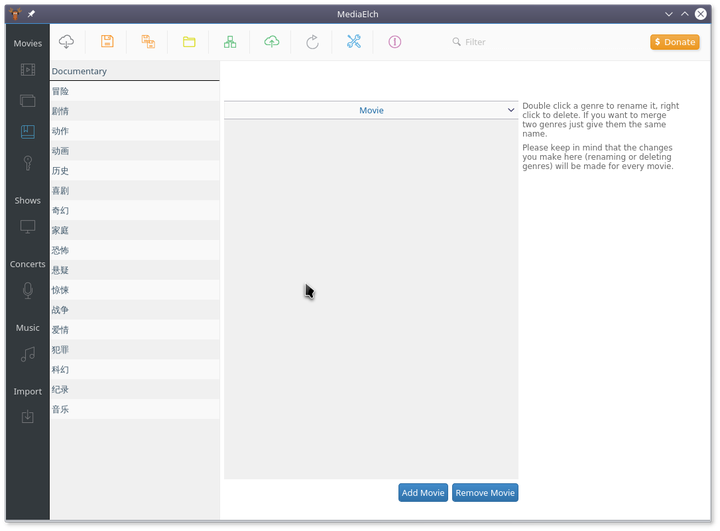Screen dimensions: 720x531
Task: Open settings via wrench icon
Action: click(353, 42)
